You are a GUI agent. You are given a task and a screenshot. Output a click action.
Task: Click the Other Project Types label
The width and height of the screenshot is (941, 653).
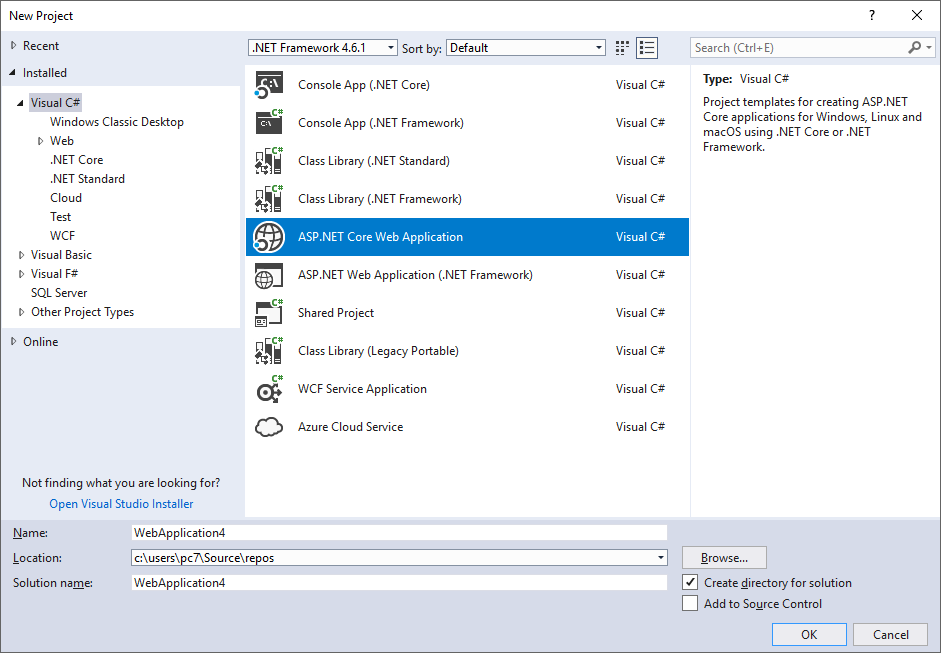82,312
